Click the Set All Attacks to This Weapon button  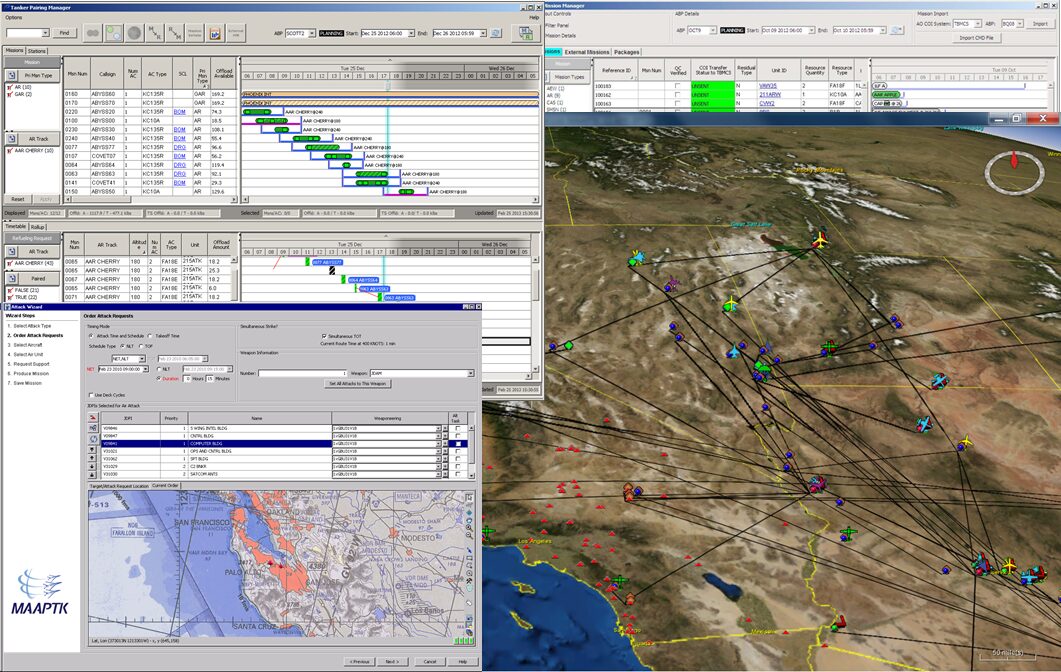coord(358,383)
